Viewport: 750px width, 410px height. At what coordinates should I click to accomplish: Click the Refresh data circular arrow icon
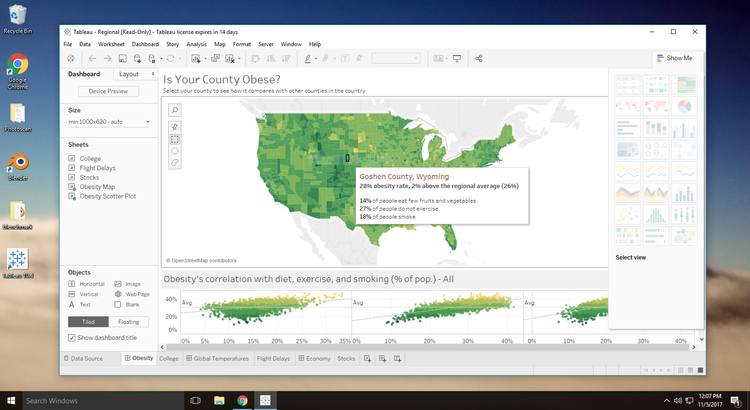click(170, 58)
